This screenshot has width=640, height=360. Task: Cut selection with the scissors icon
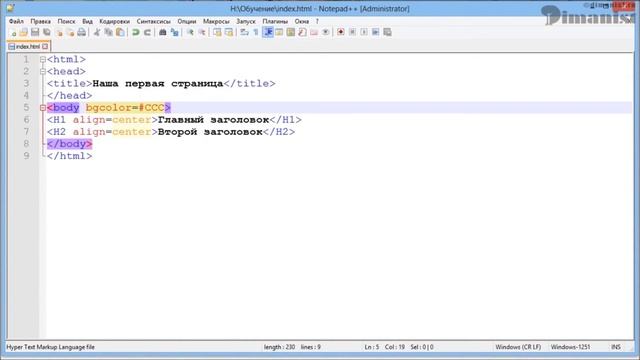[x=97, y=32]
